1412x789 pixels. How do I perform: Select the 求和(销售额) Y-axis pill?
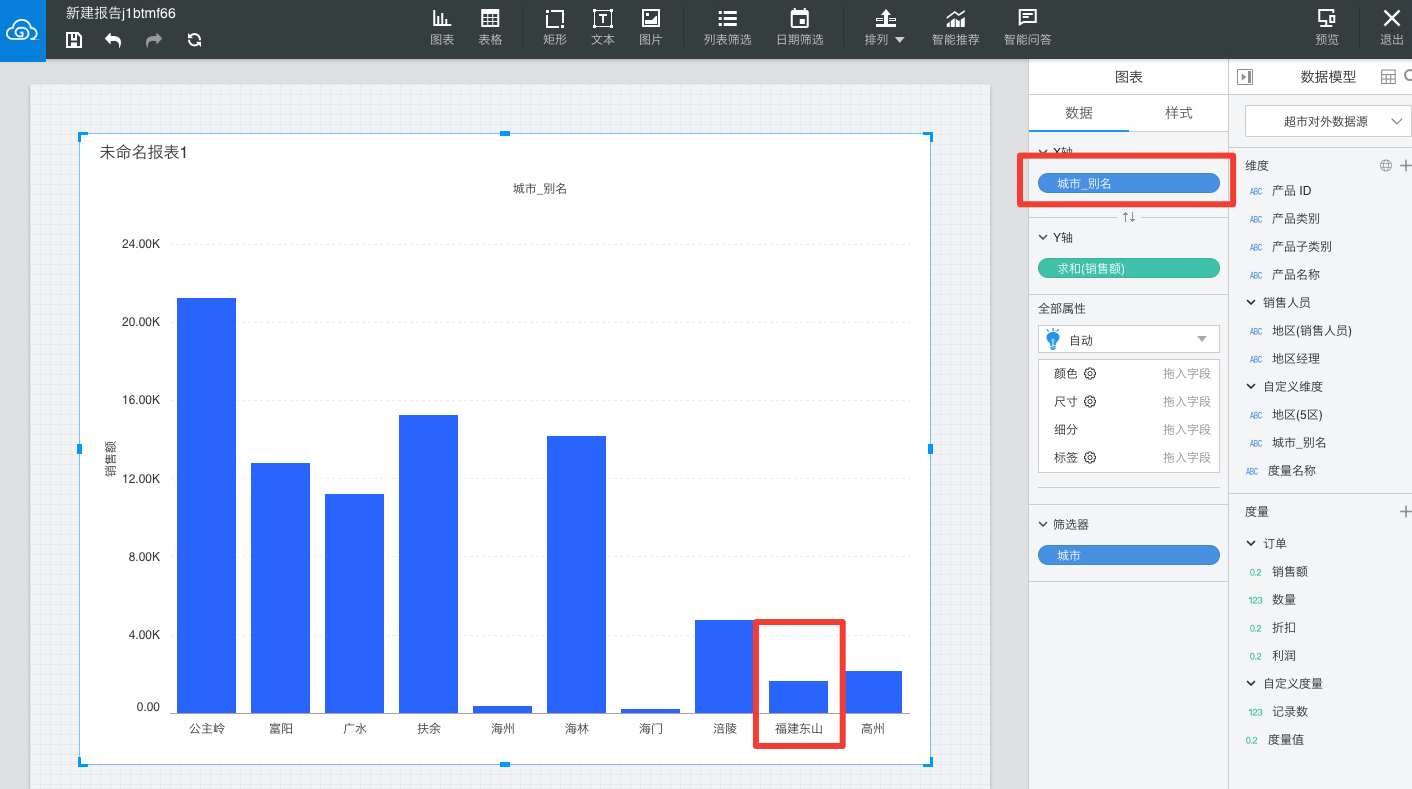pyautogui.click(x=1128, y=268)
